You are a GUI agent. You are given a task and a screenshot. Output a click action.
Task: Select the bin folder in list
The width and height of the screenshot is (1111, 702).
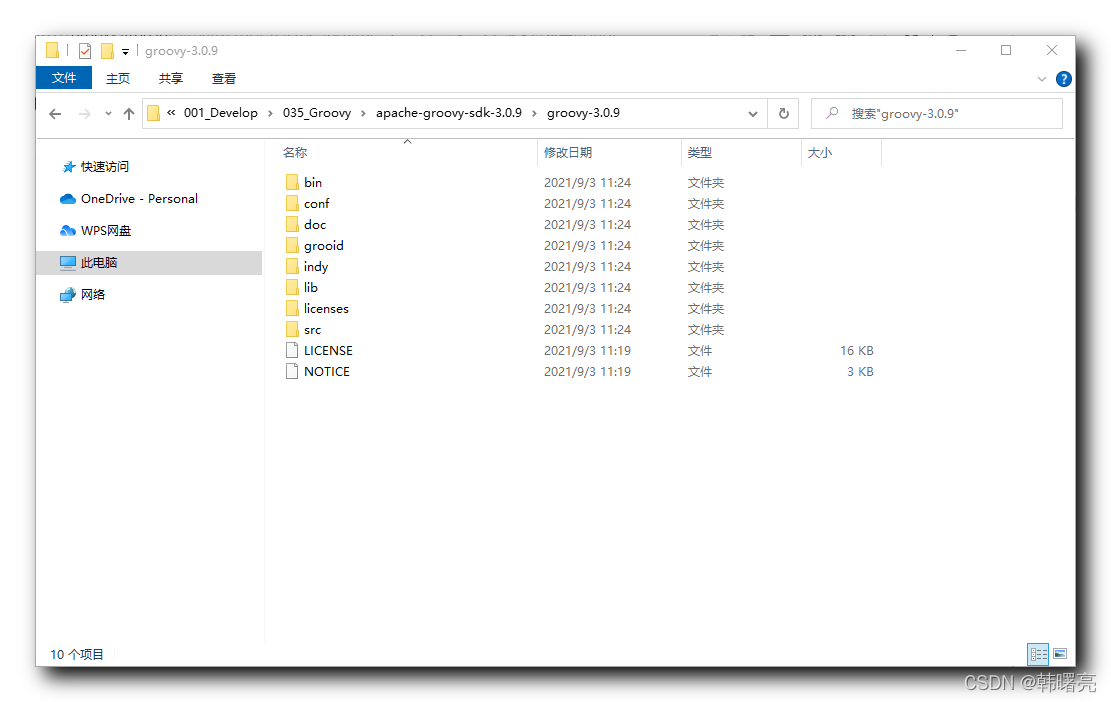tap(312, 183)
